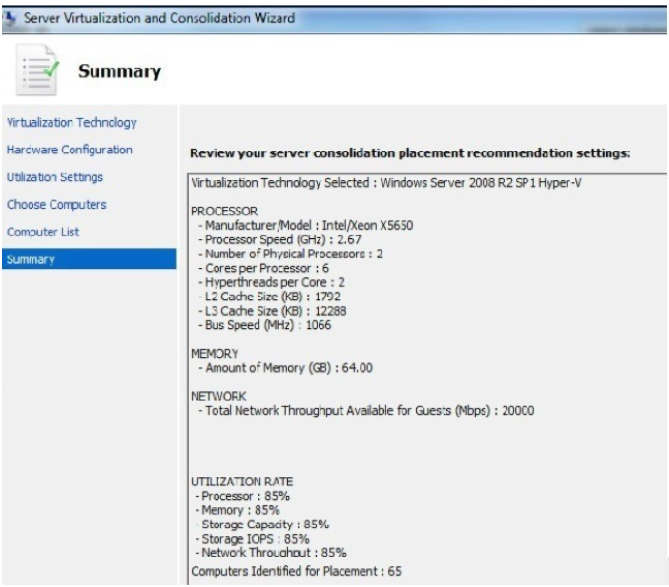This screenshot has width=669, height=587.
Task: Click the Storage IOPS : 85% line
Action: pos(253,539)
